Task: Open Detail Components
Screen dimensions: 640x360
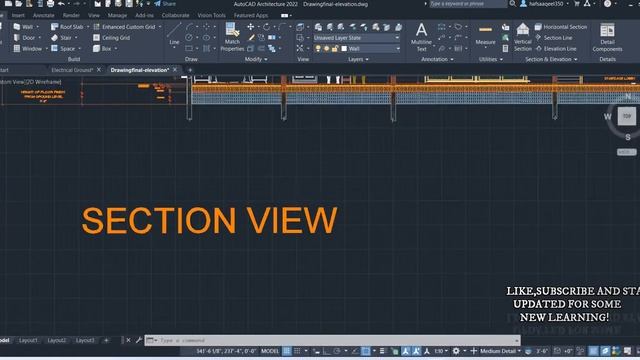Action: pos(607,37)
